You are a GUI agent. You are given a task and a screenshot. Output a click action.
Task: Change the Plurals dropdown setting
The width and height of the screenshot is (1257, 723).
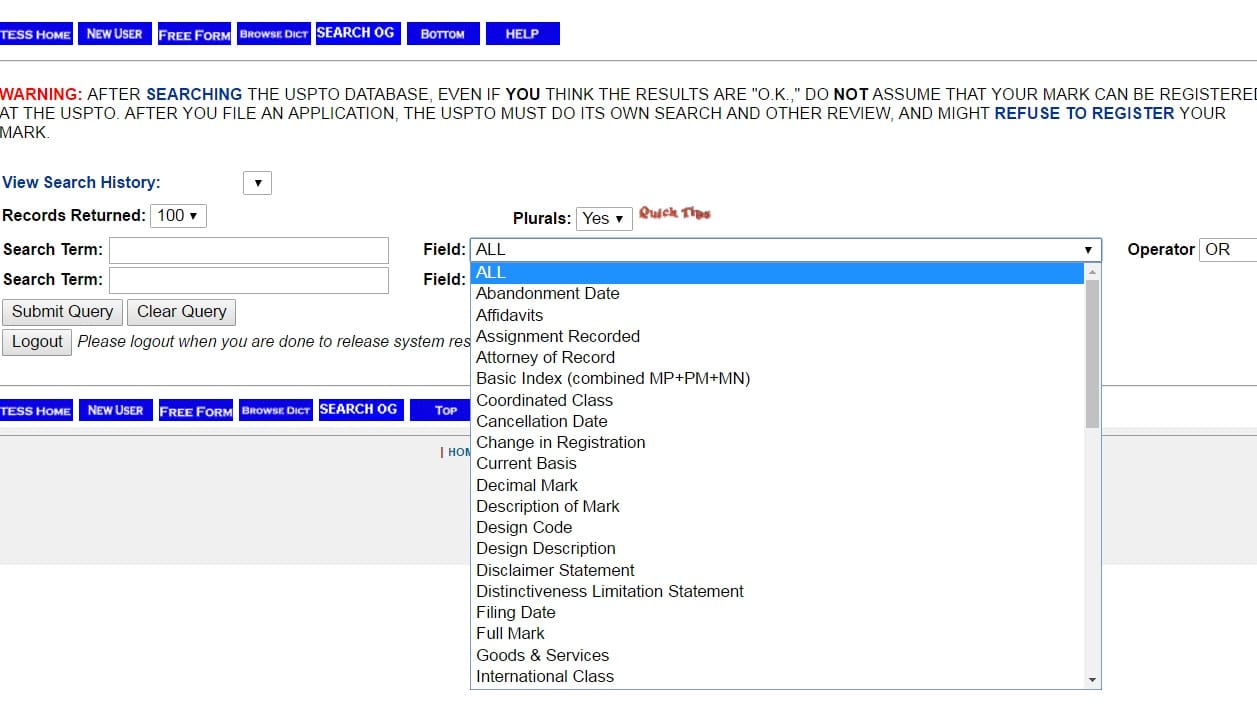click(604, 218)
